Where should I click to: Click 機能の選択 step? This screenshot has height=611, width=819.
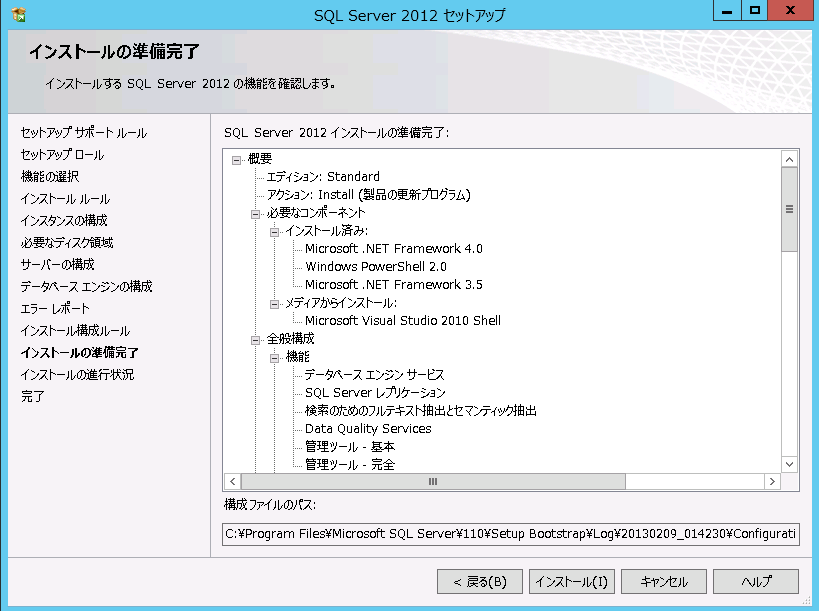pyautogui.click(x=50, y=177)
